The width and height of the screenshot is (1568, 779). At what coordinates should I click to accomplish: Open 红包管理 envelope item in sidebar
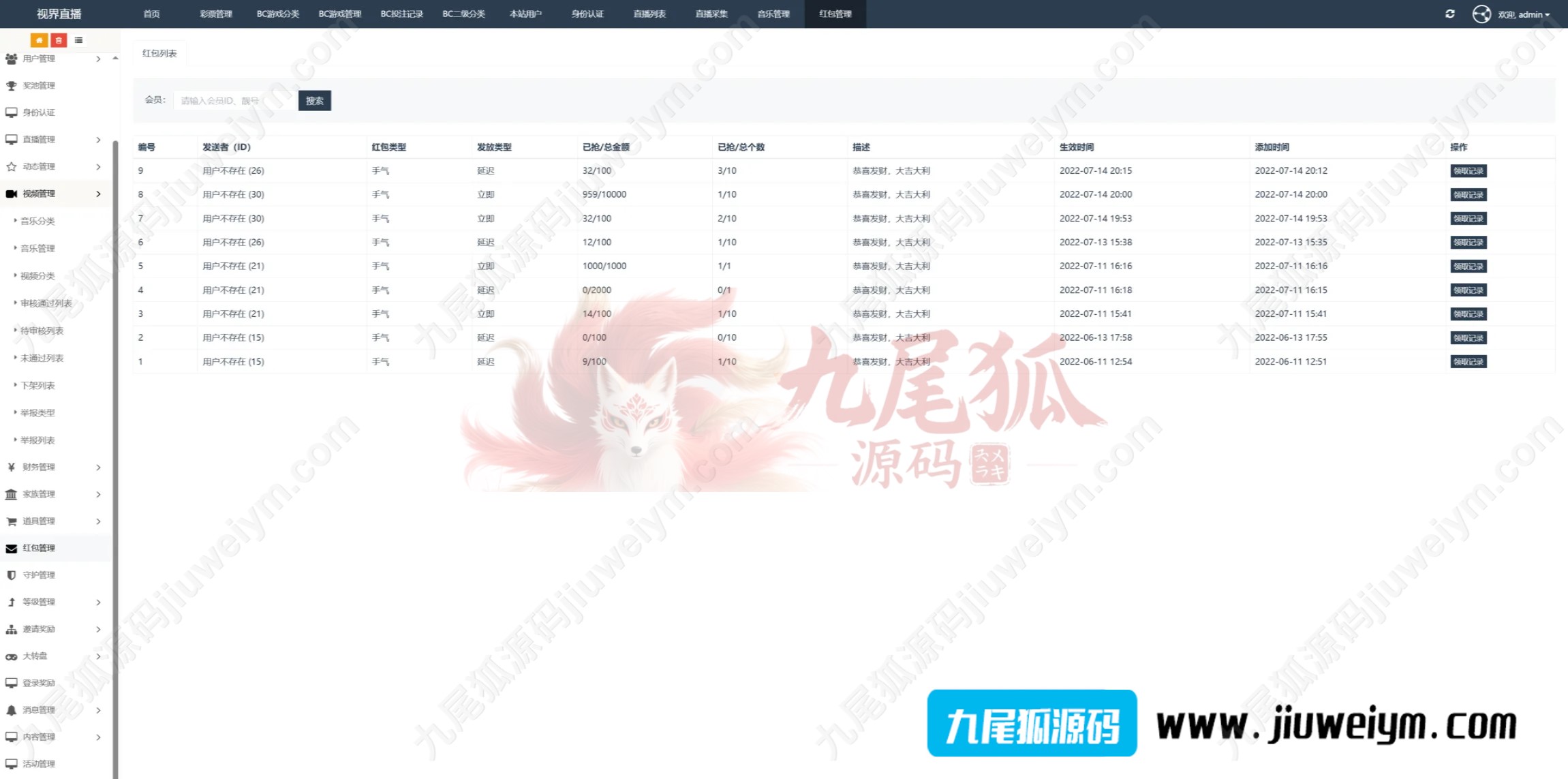click(x=39, y=548)
